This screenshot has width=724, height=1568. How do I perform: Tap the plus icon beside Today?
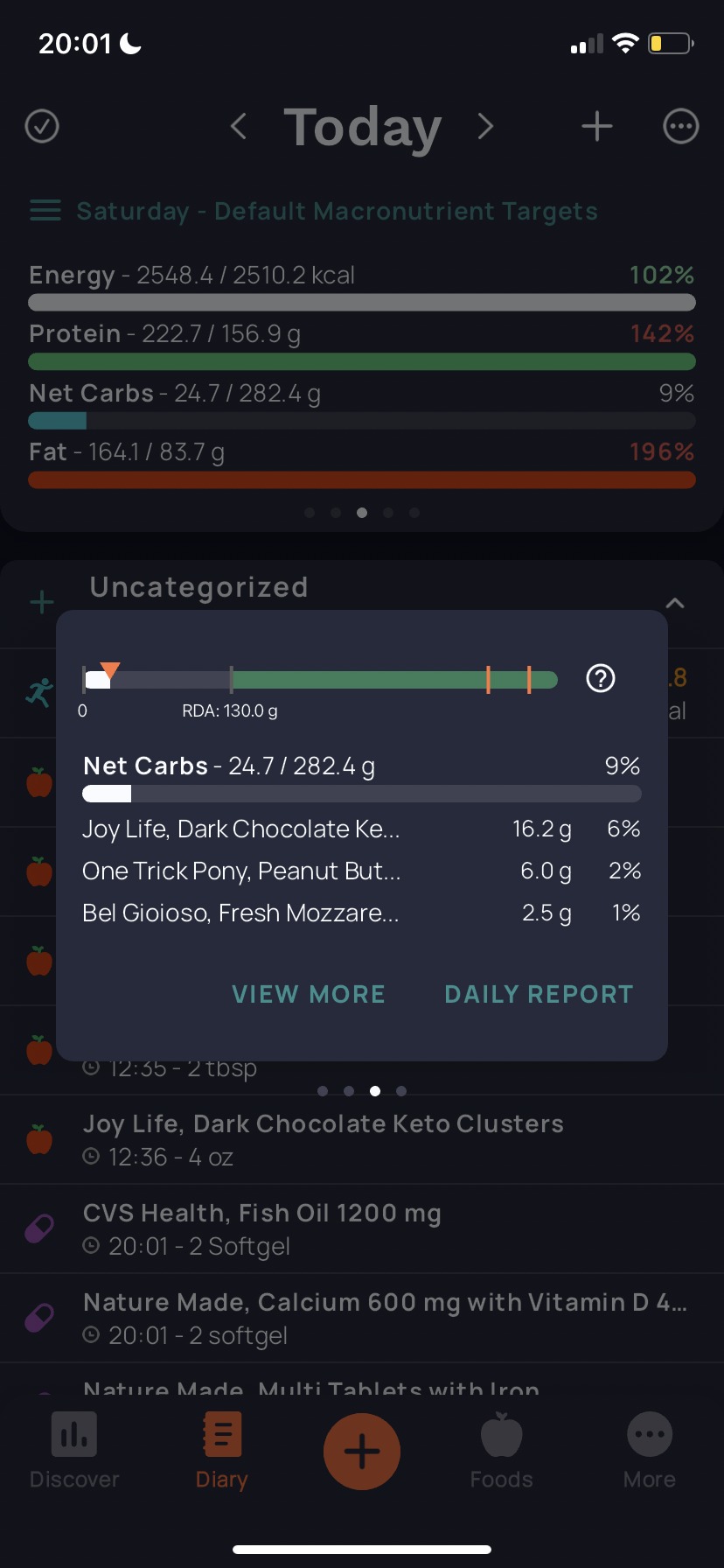pos(597,126)
